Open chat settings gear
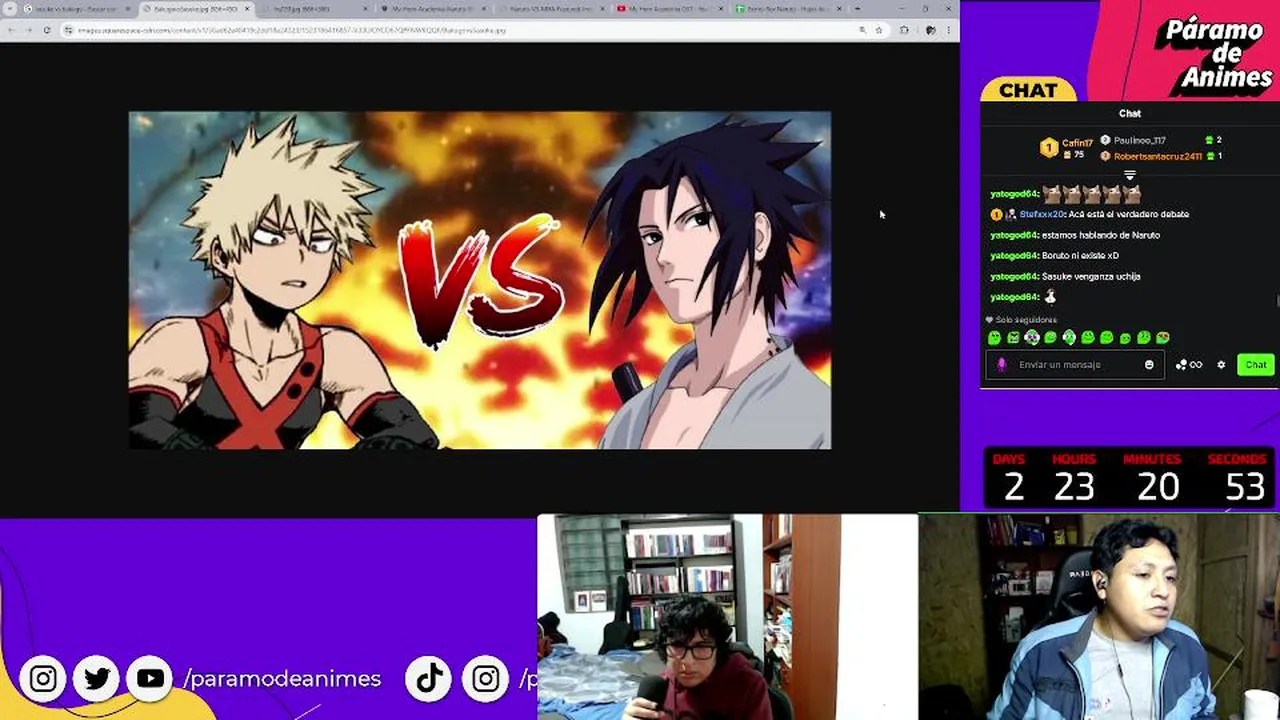Image resolution: width=1280 pixels, height=720 pixels. pos(1221,365)
